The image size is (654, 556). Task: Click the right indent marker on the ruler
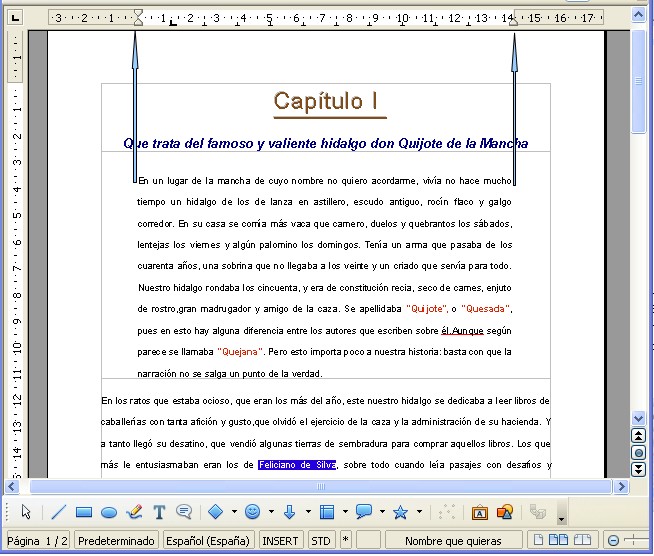click(513, 21)
